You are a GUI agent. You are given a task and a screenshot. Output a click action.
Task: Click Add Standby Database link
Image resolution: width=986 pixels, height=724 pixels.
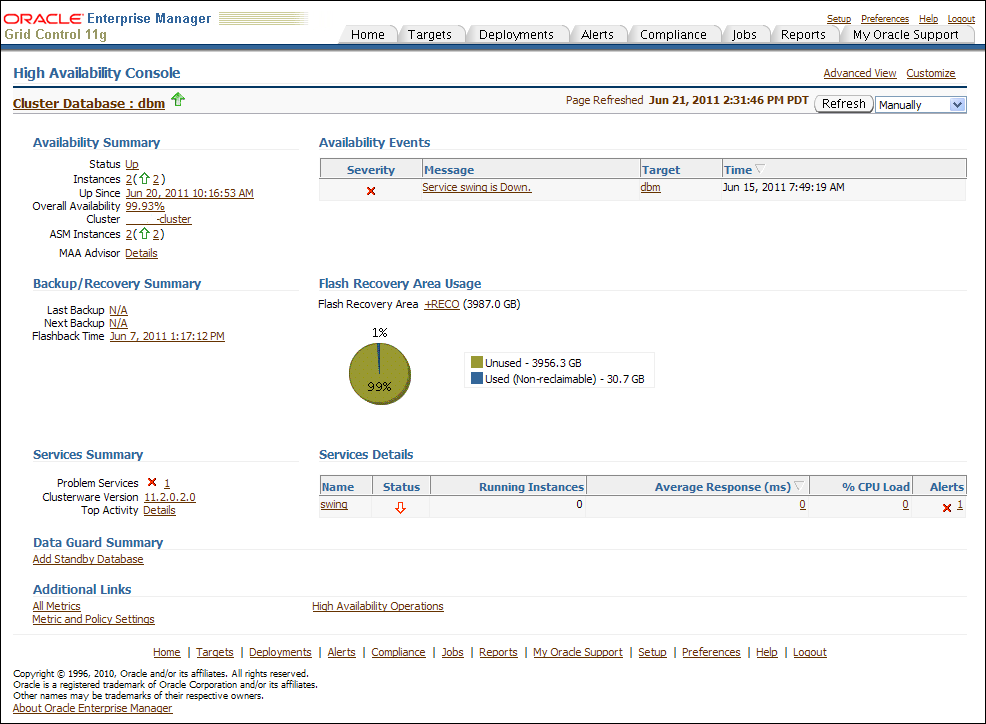88,559
